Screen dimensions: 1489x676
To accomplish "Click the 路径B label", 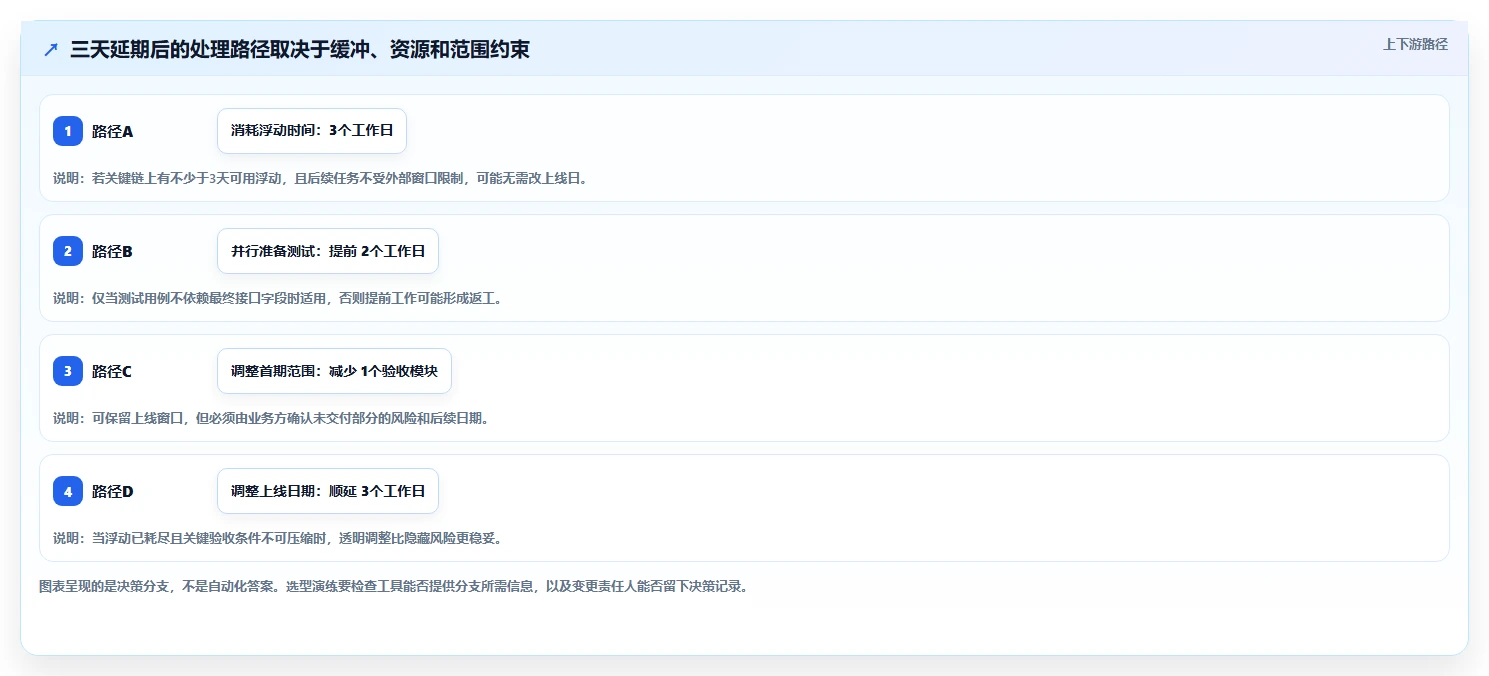I will tap(112, 251).
